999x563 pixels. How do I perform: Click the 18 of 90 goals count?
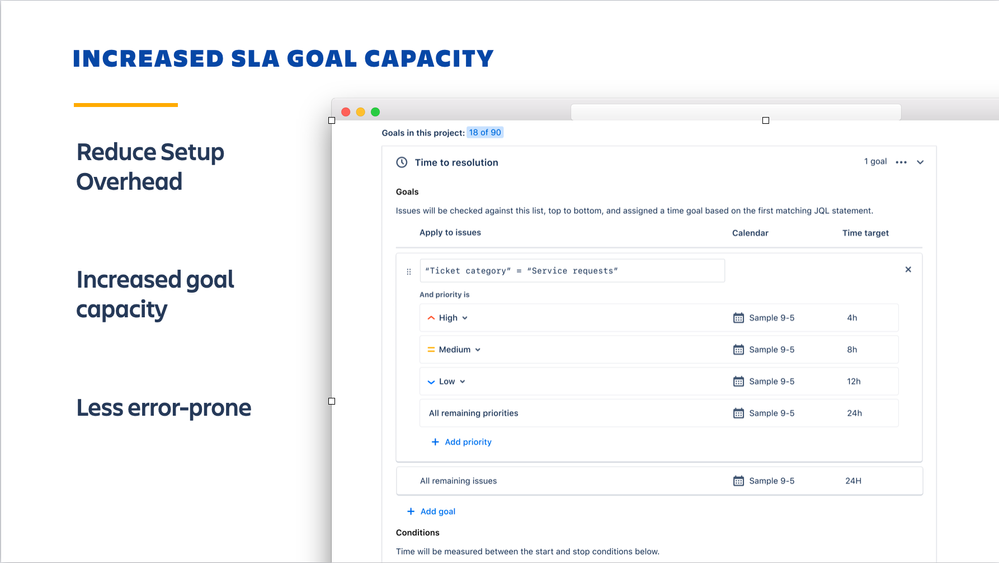pos(485,132)
